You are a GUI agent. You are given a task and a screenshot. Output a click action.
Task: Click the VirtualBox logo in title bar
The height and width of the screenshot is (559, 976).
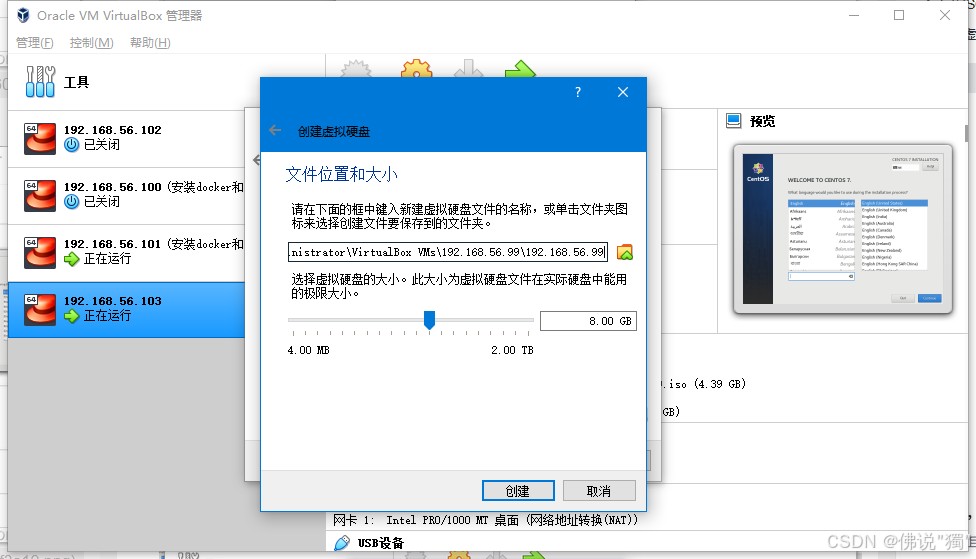pos(23,15)
